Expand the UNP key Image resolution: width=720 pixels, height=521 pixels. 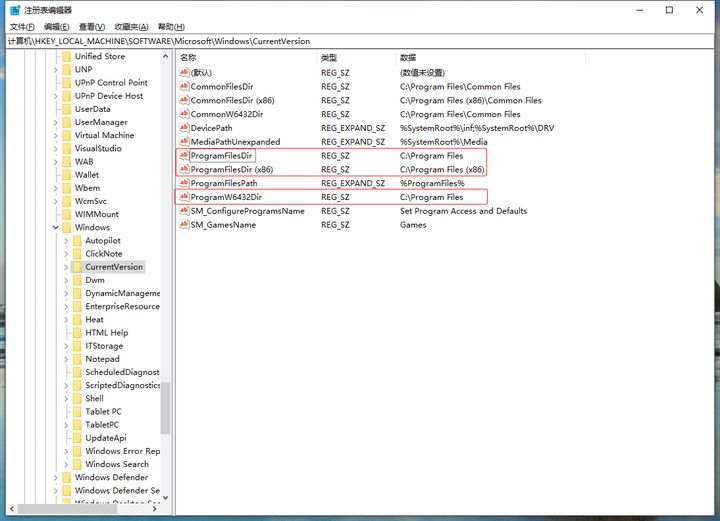pyautogui.click(x=56, y=70)
